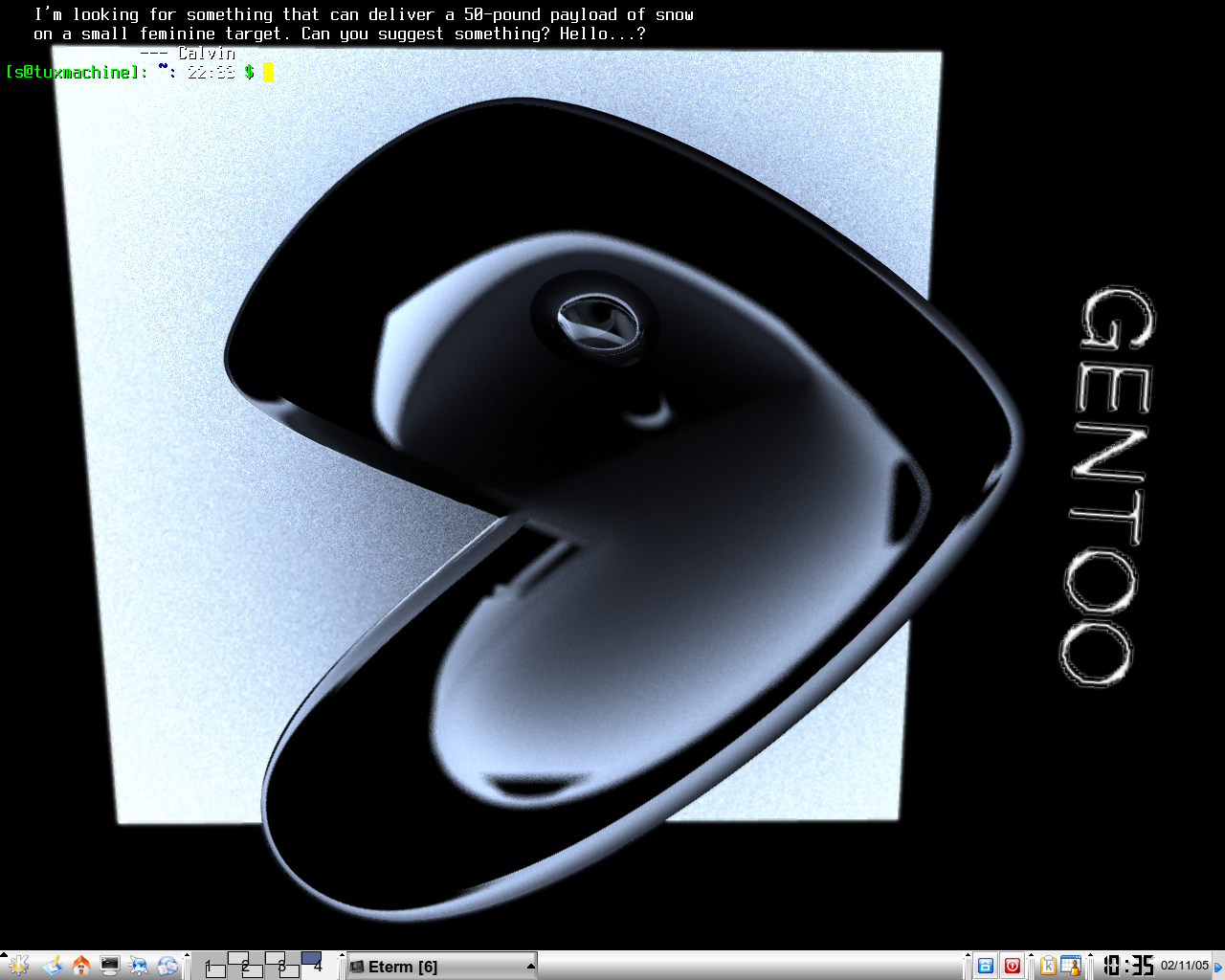The image size is (1225, 980).
Task: Open the Klipper clipboard tray icon
Action: [1048, 966]
